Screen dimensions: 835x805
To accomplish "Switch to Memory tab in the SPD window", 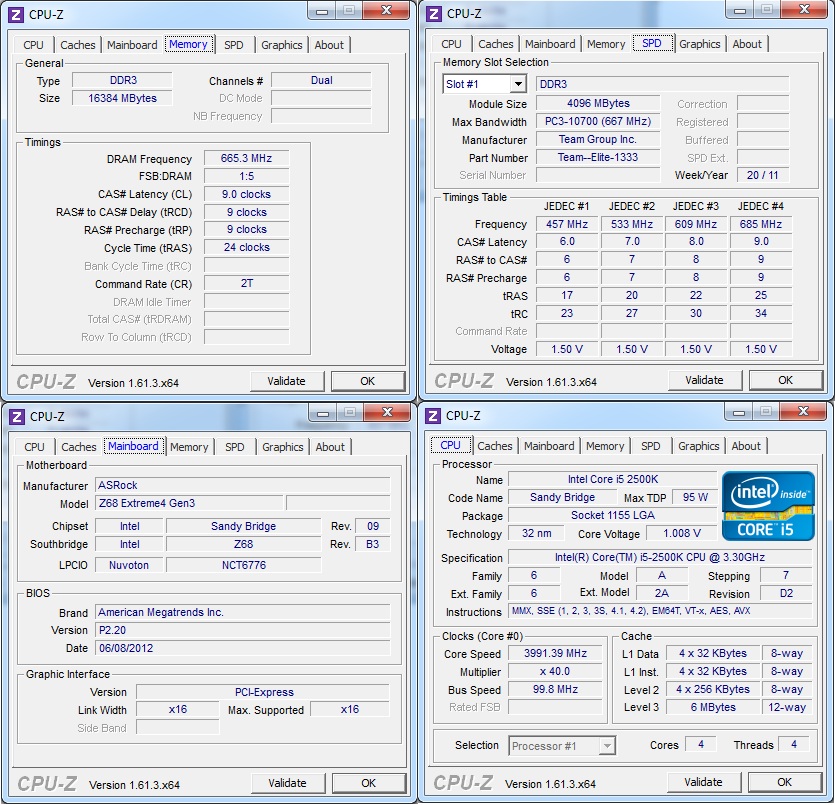I will (x=606, y=44).
